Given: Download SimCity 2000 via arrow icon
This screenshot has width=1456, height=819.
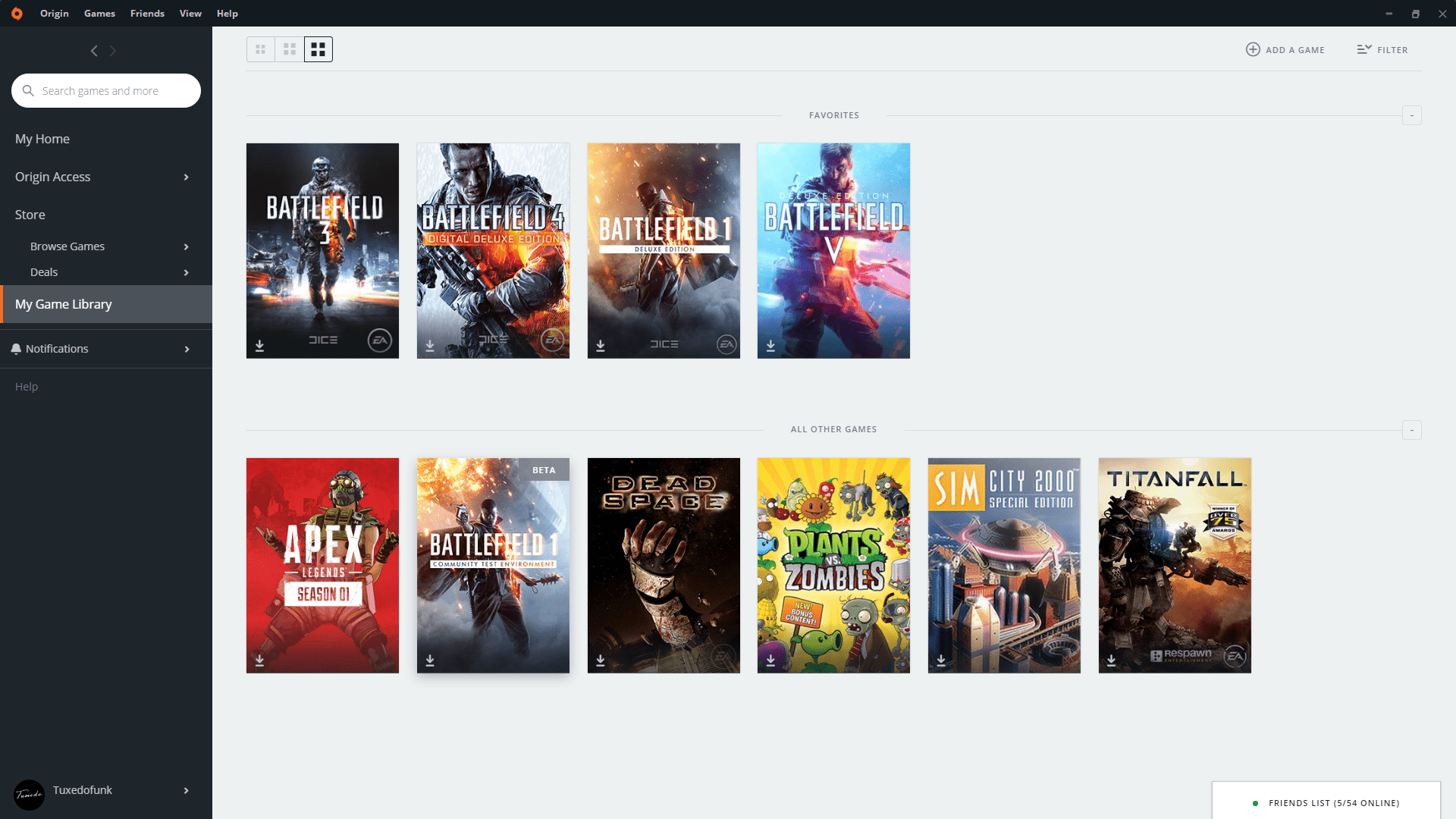Looking at the screenshot, I should pos(941,661).
